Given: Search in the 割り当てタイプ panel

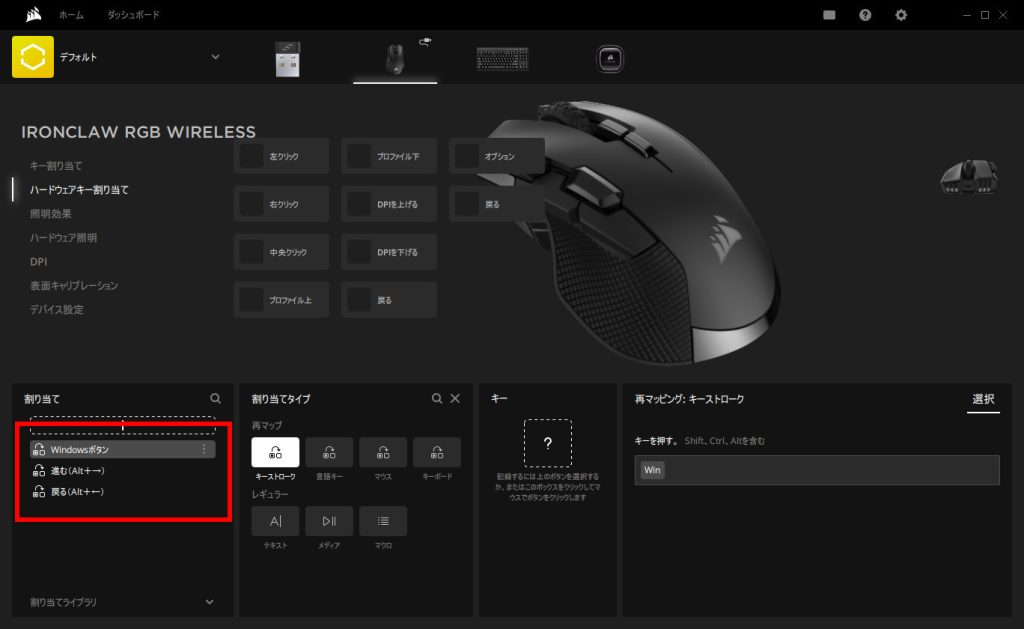Looking at the screenshot, I should 436,398.
